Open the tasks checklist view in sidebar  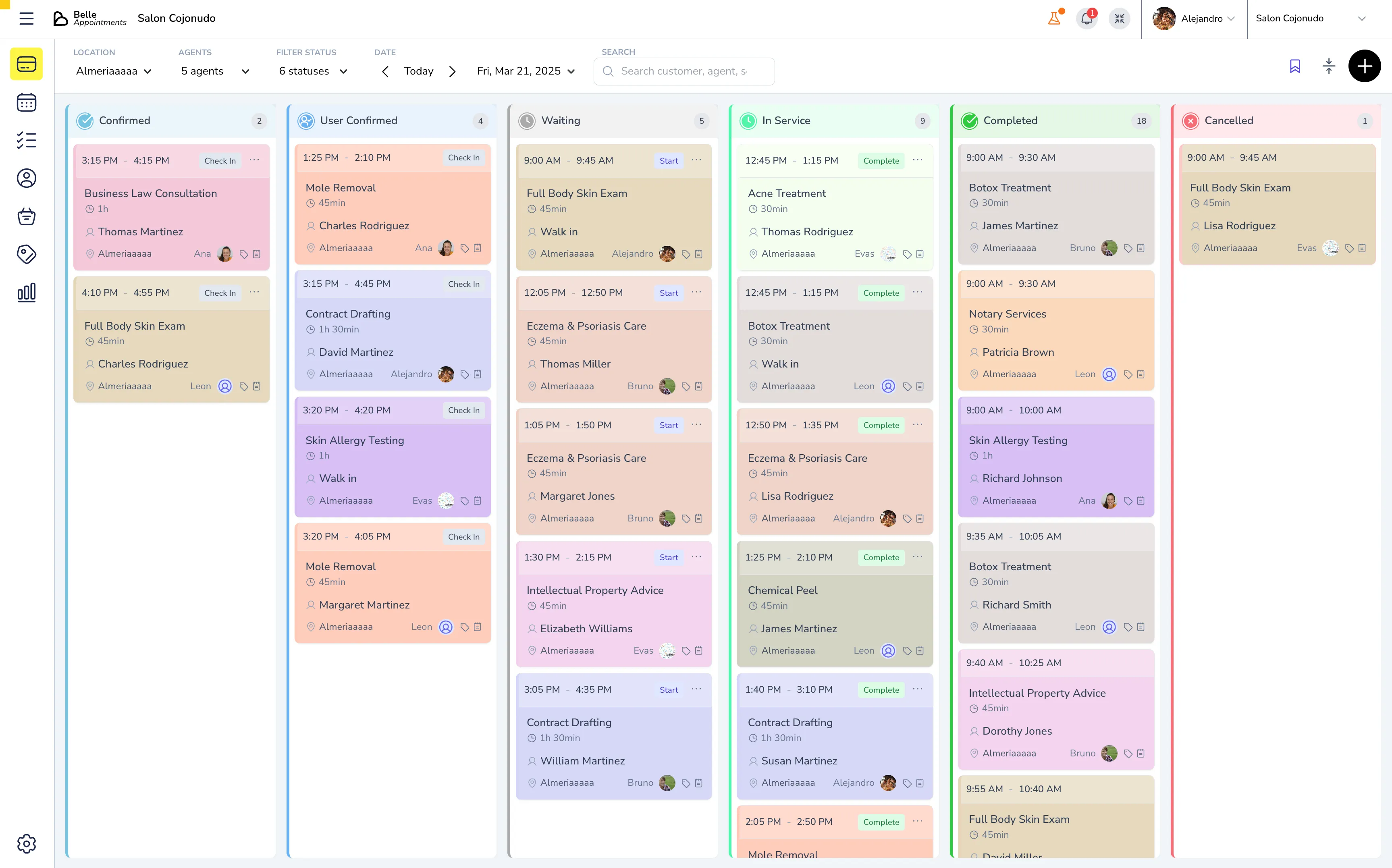click(27, 140)
